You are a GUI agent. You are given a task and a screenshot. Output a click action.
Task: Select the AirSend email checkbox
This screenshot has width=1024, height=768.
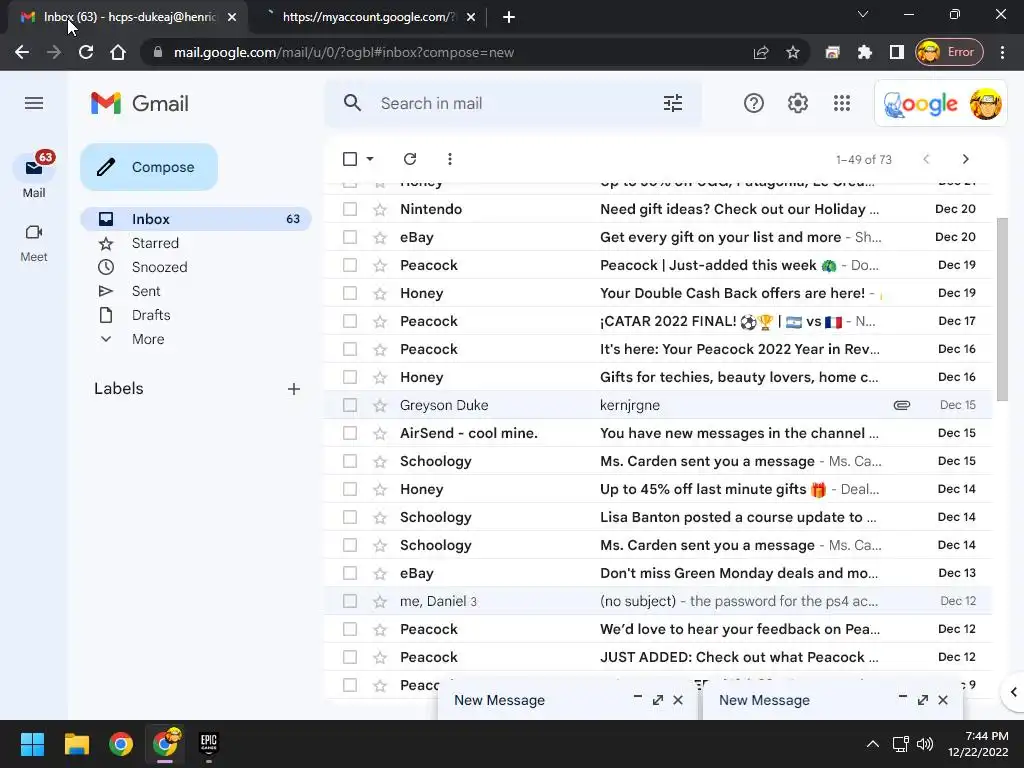[350, 433]
